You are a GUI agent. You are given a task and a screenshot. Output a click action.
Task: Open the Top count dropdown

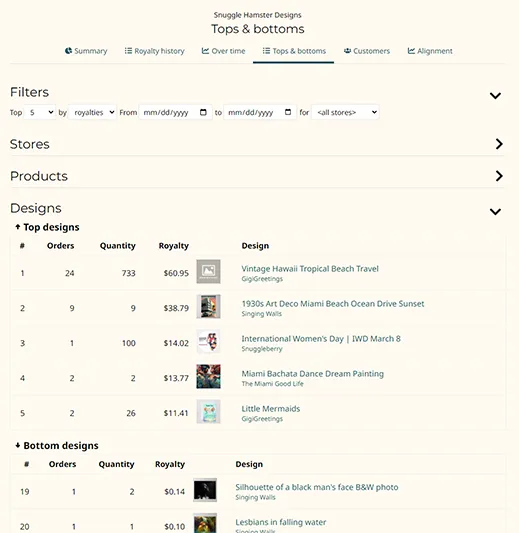point(40,112)
